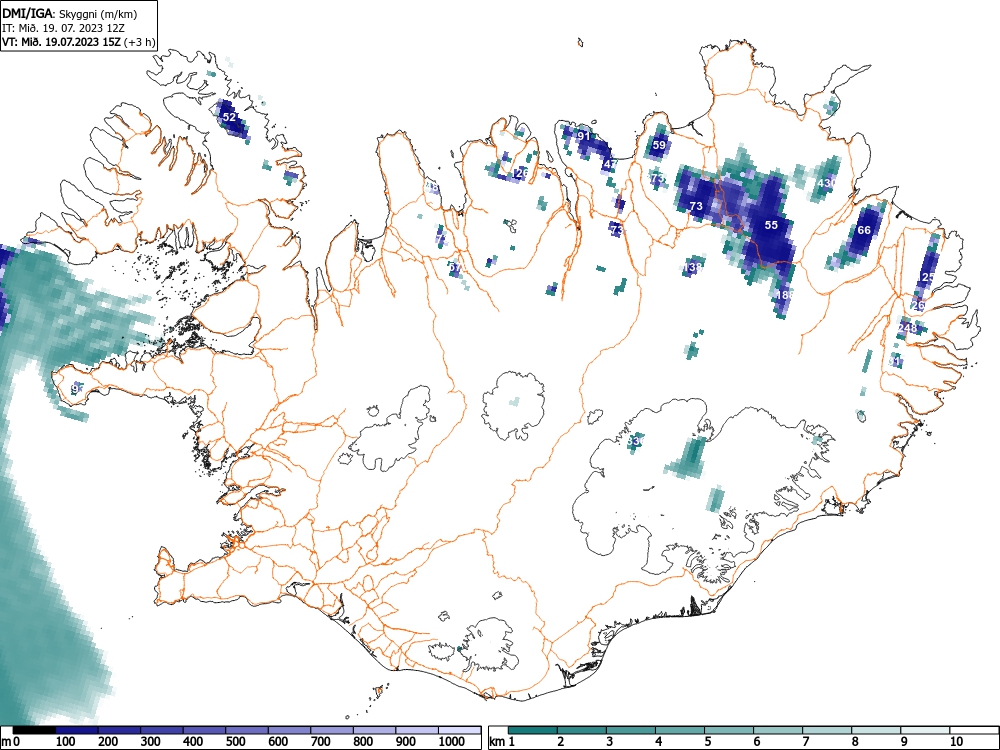Click the title text 'DMI/IGA: Skyggni (m/km)'
Screen dimensions: 1000x750
70,14
